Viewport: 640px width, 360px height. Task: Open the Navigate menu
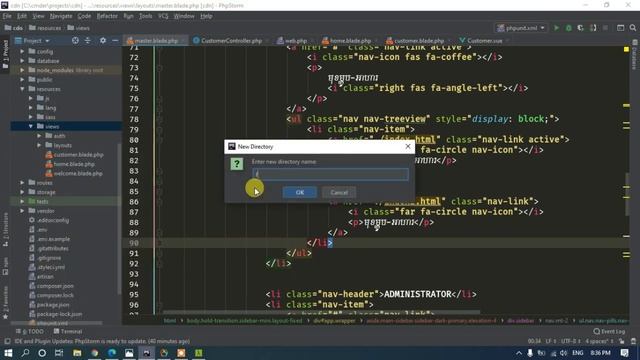(61, 16)
